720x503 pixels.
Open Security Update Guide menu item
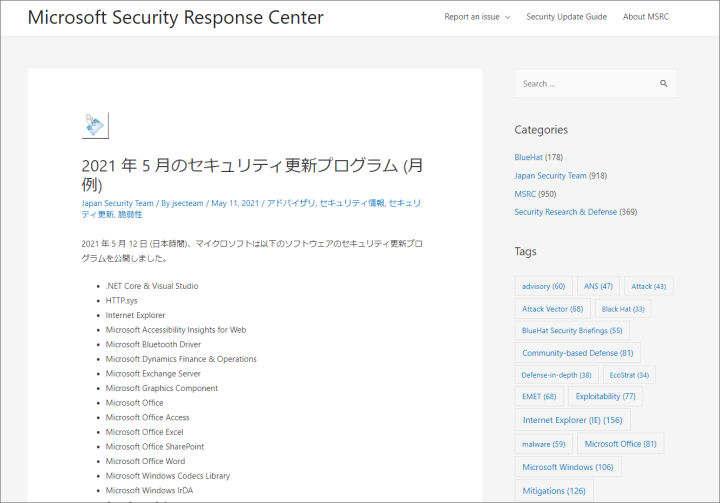click(566, 17)
